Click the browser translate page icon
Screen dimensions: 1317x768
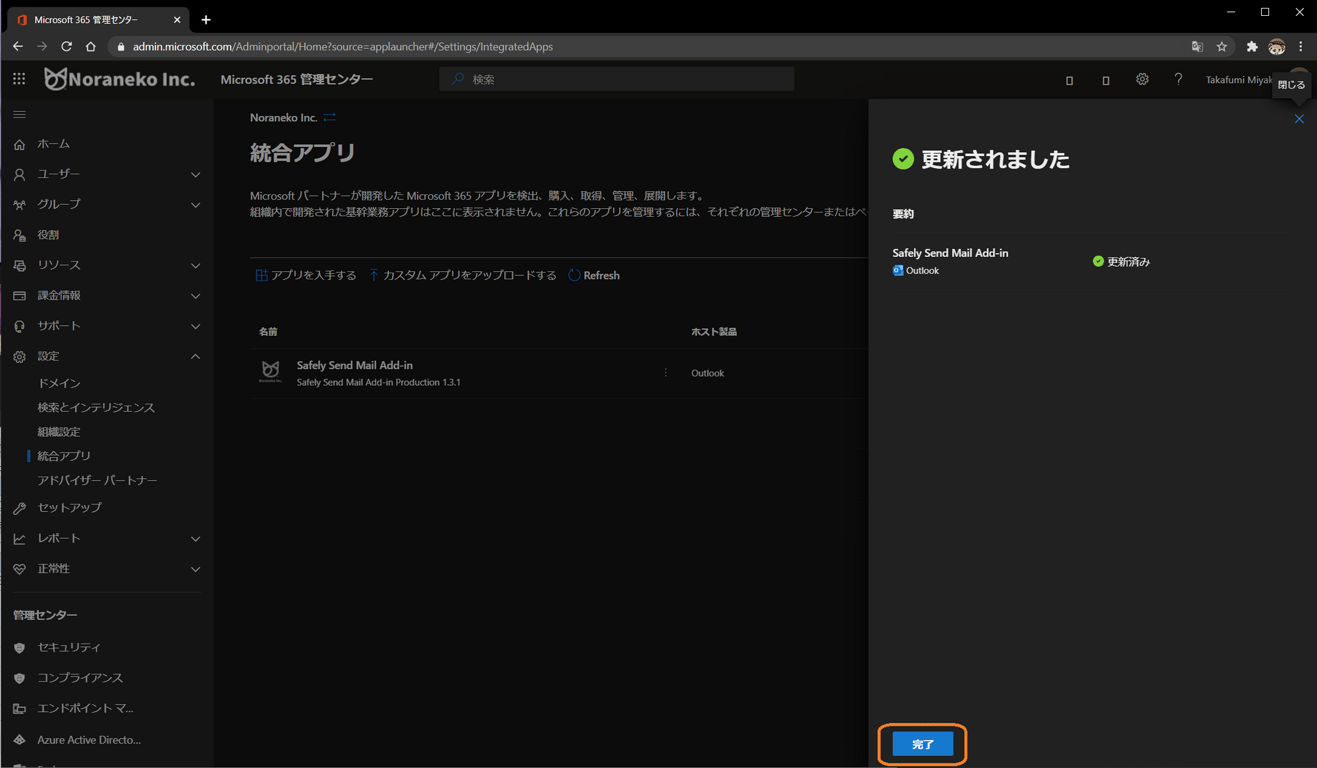[x=1197, y=47]
